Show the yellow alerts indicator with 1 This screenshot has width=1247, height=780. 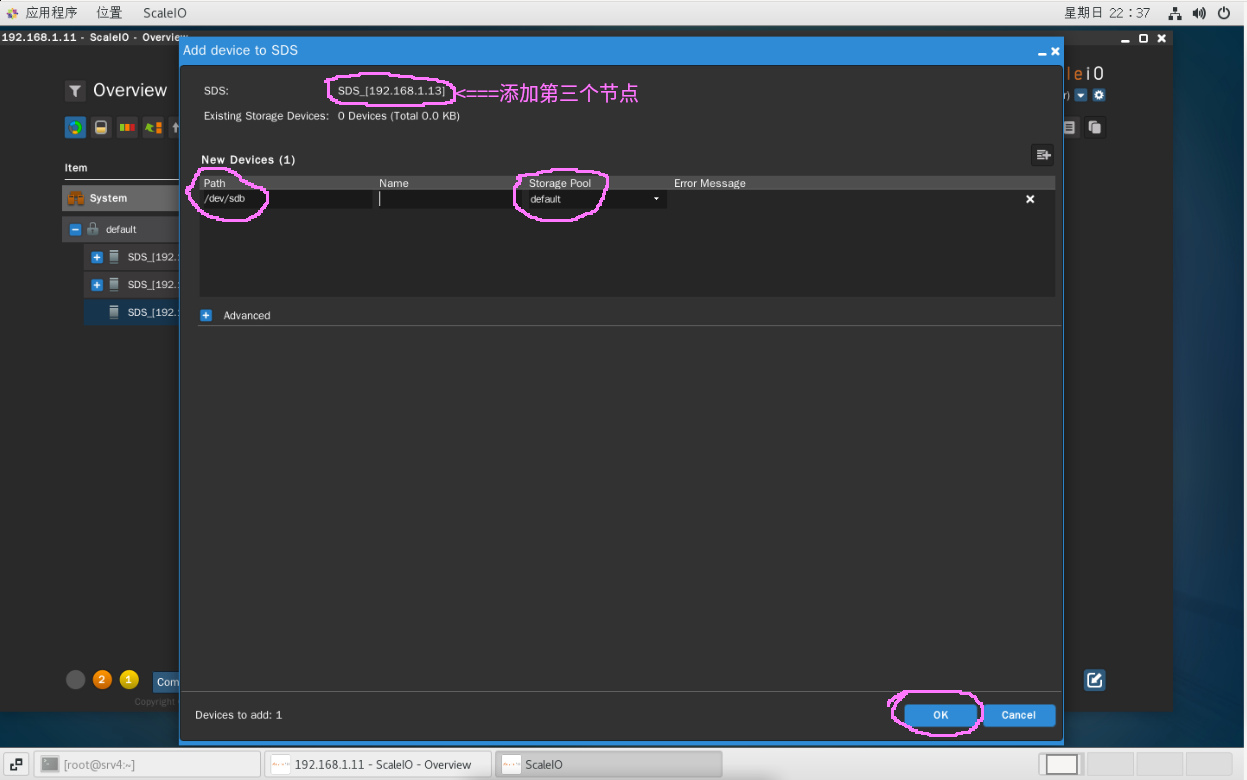tap(129, 680)
